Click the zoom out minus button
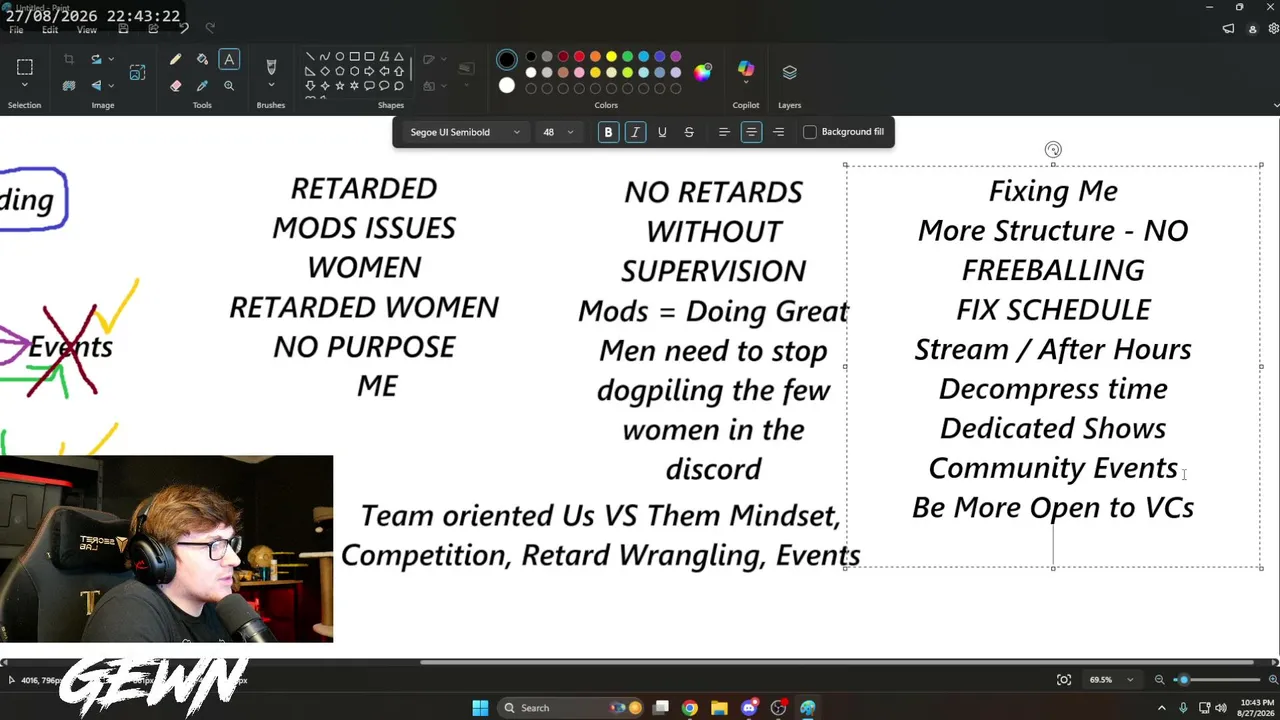 1160,680
